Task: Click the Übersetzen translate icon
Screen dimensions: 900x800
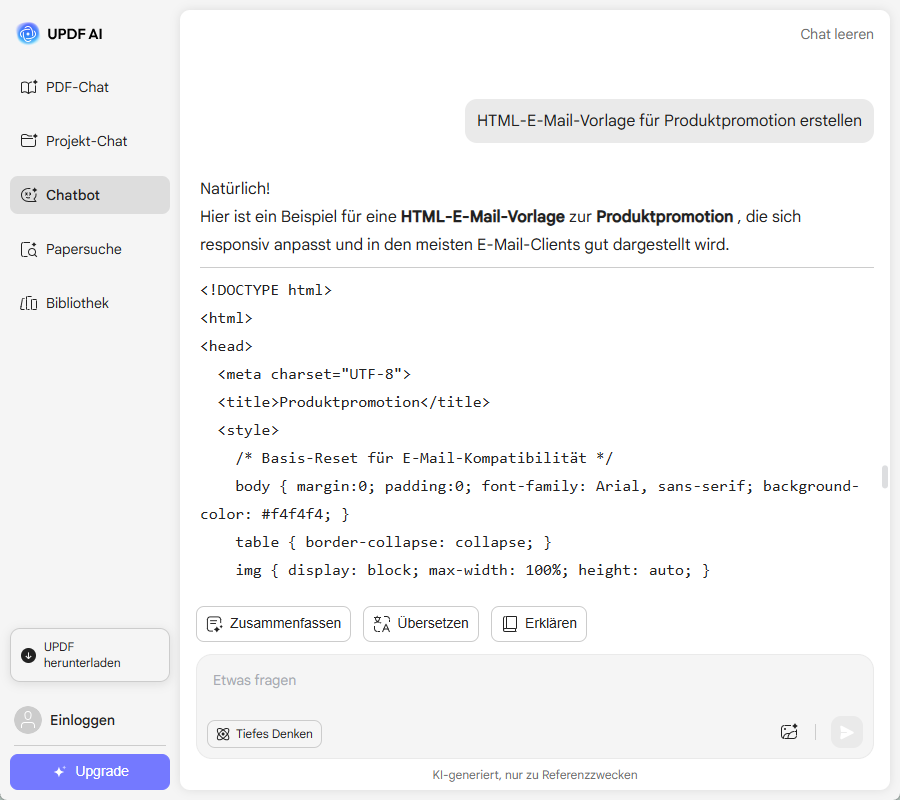Action: (x=382, y=624)
